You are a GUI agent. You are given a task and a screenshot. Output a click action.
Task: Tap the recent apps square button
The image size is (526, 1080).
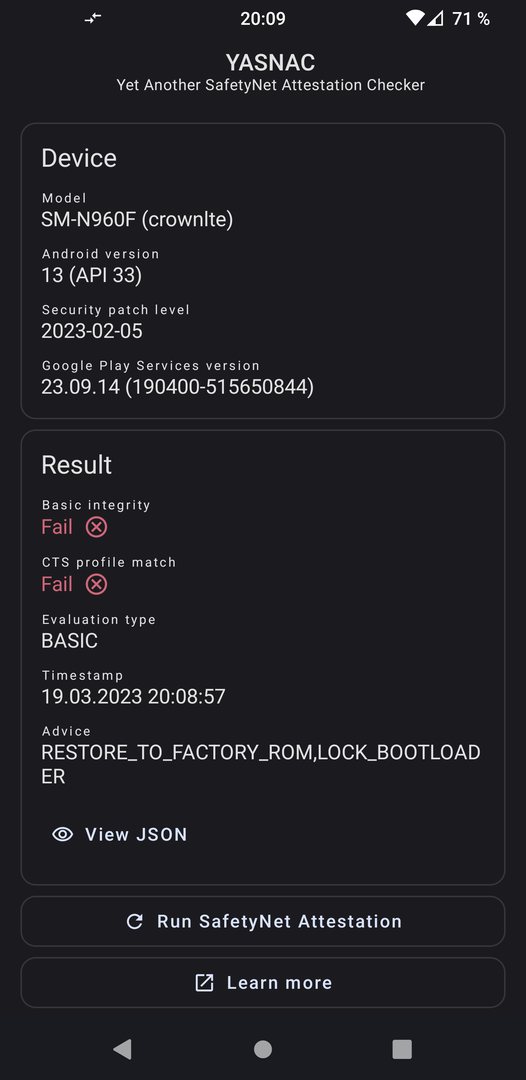[x=402, y=1049]
